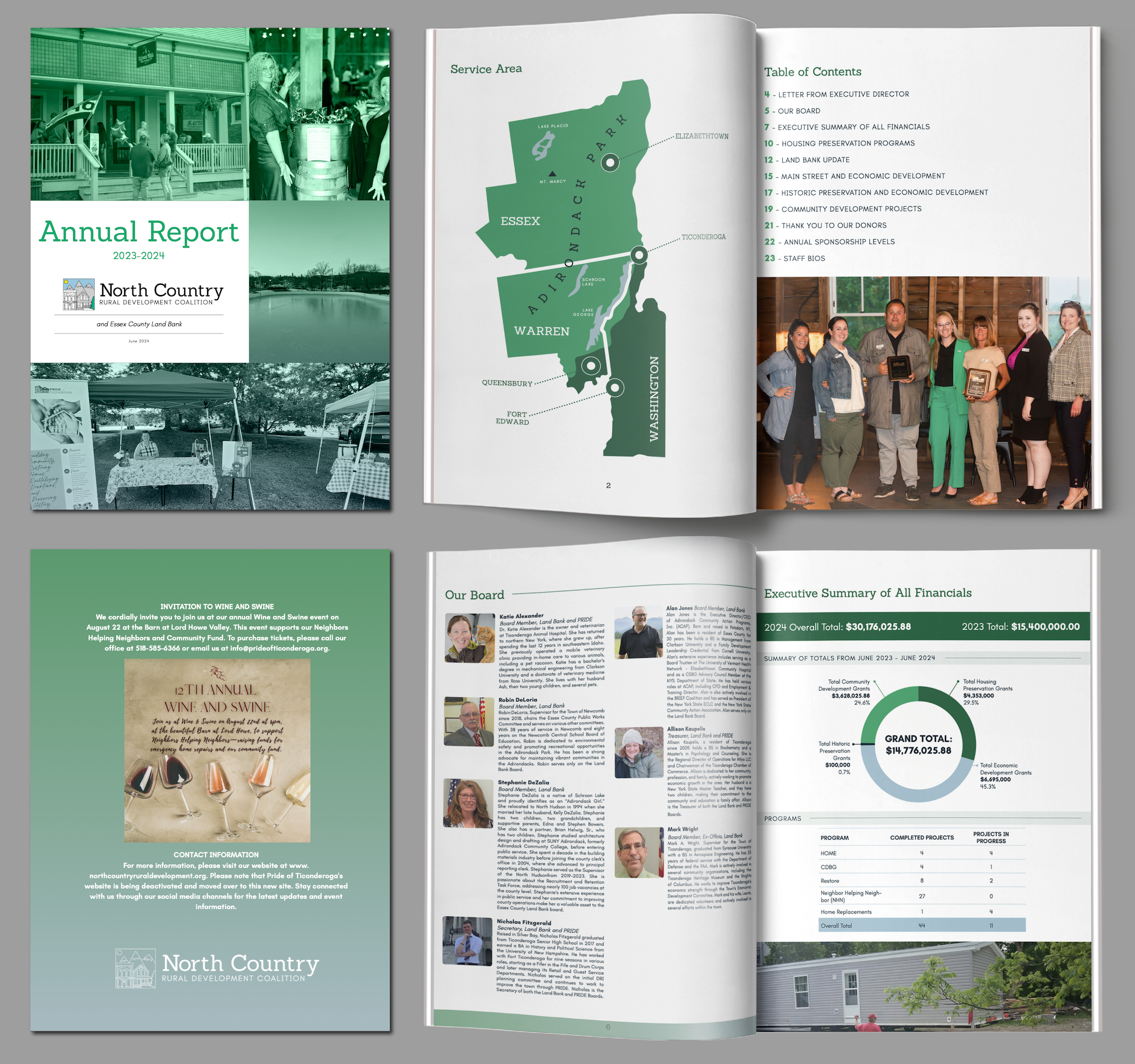Click the Elizabethtown map marker circle

tap(610, 163)
